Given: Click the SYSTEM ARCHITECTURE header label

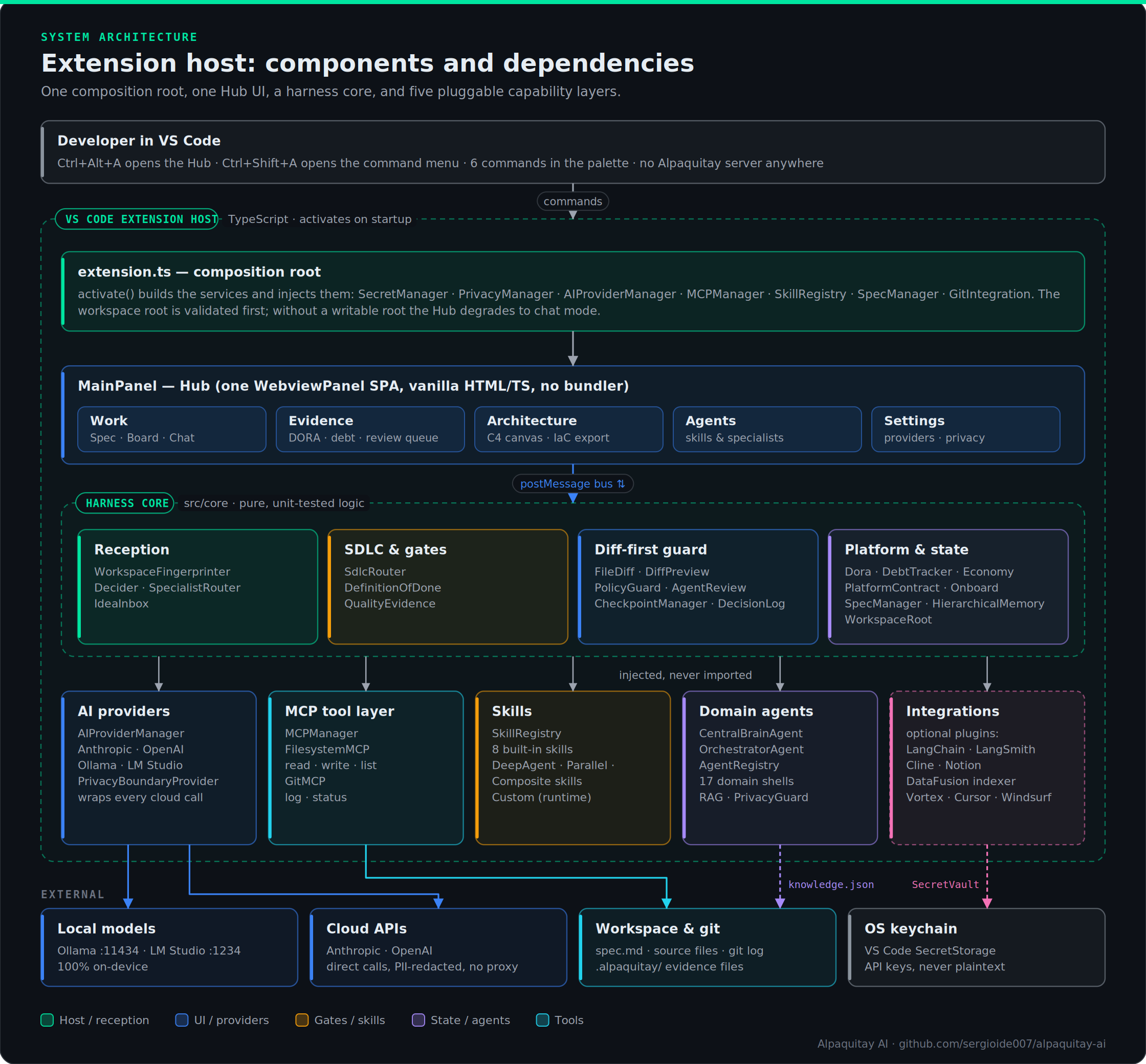Looking at the screenshot, I should point(119,37).
